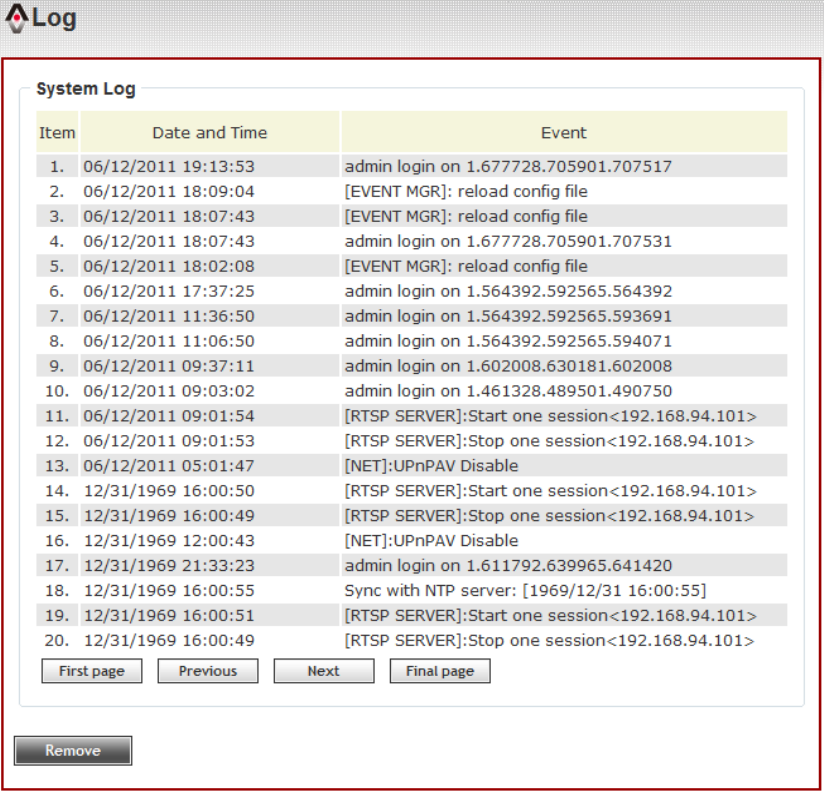Select event admin login on 1.564392.592565.594071
The width and height of the screenshot is (824, 792).
coord(508,341)
